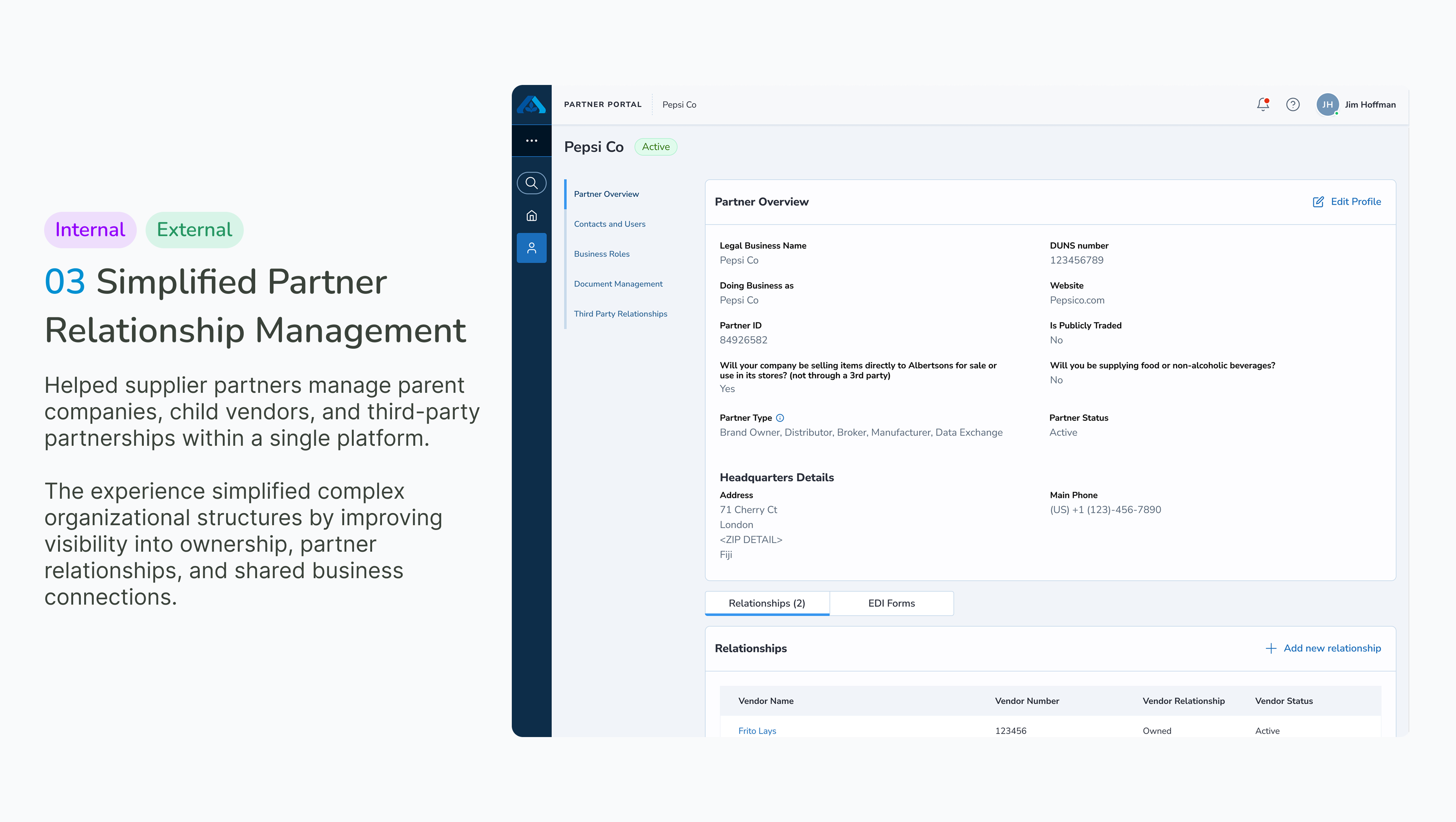The height and width of the screenshot is (822, 1456).
Task: Click Add new relationship
Action: pyautogui.click(x=1332, y=648)
